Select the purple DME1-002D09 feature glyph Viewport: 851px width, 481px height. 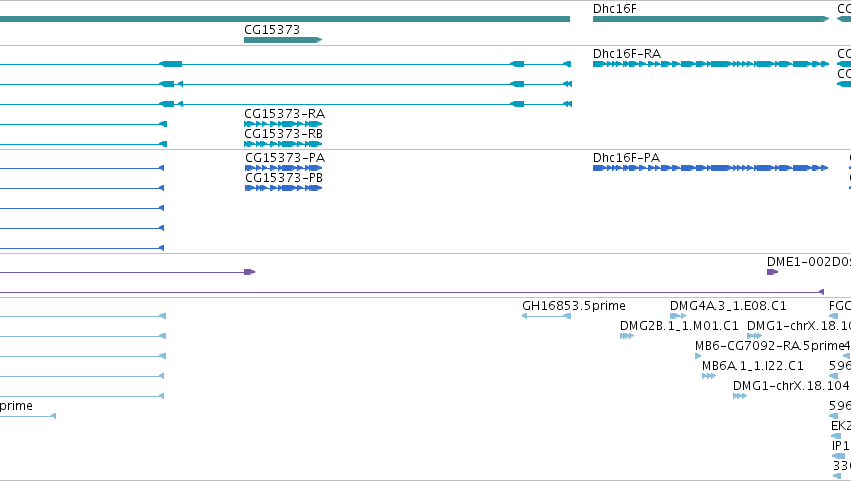coord(772,272)
